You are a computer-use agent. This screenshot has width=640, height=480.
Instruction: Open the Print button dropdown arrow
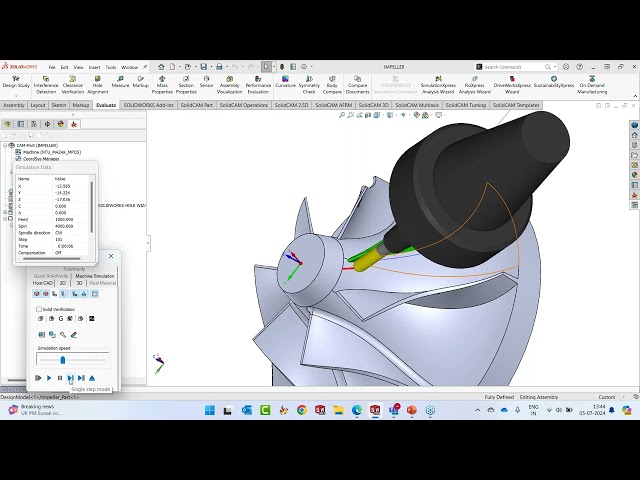click(227, 67)
